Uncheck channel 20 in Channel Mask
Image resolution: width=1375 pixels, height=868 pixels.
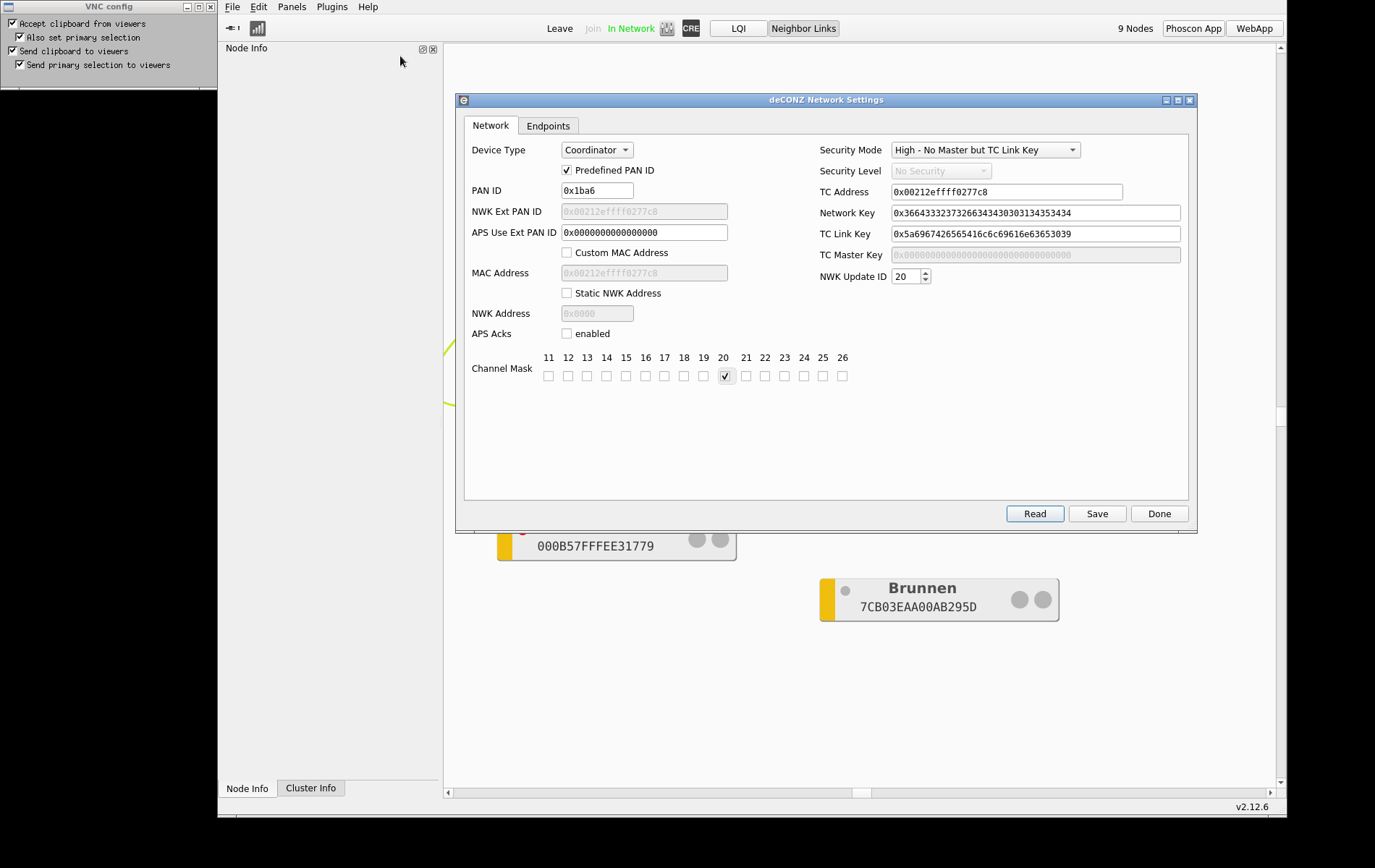point(725,376)
